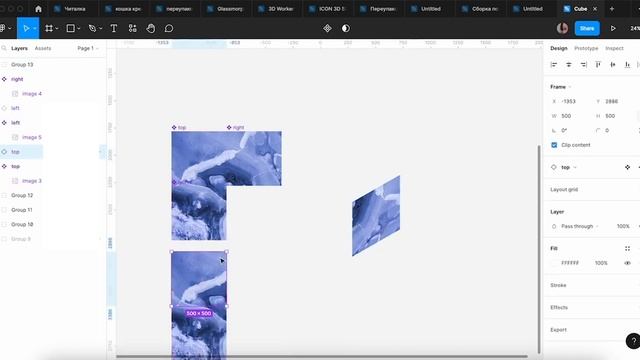This screenshot has width=640, height=360.
Task: Click the Layout grid section
Action: (564, 189)
